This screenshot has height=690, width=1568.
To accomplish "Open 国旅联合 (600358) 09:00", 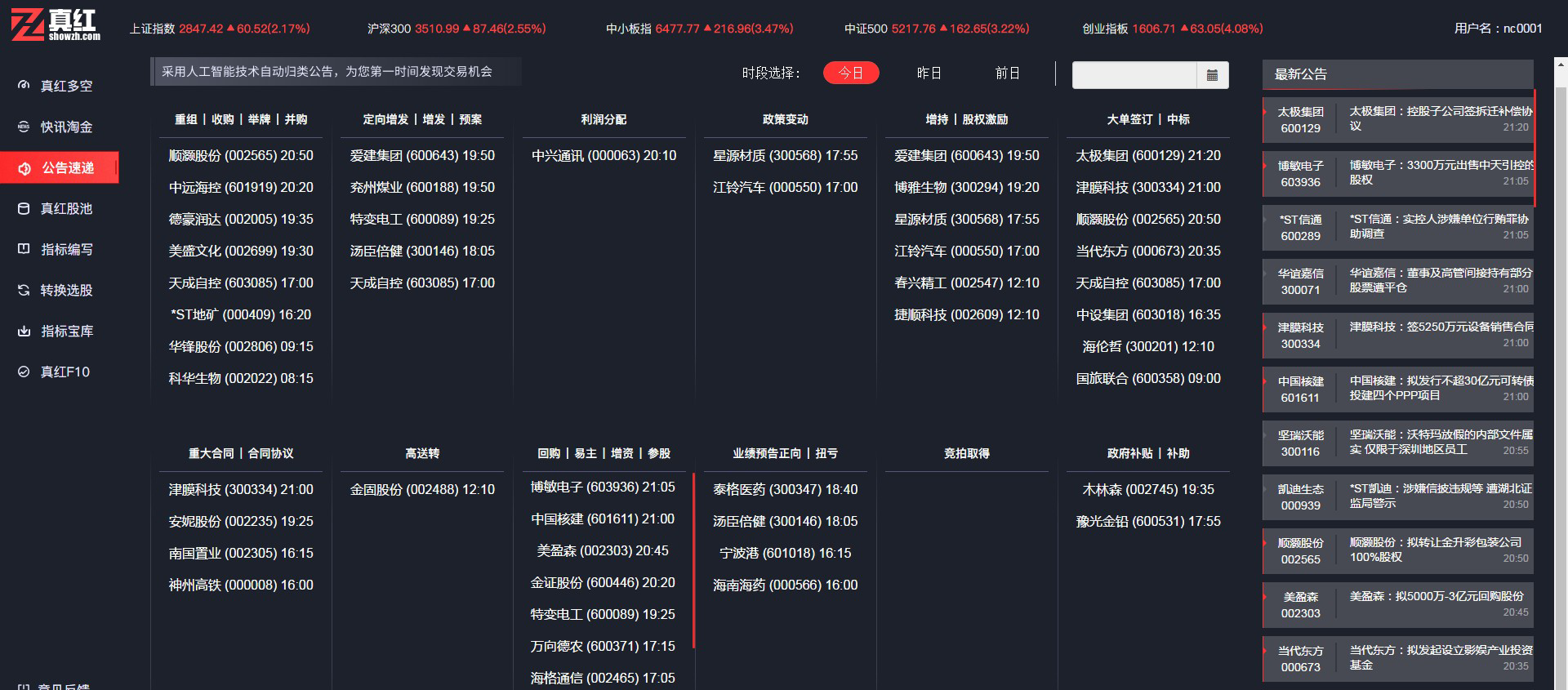I will click(1147, 378).
